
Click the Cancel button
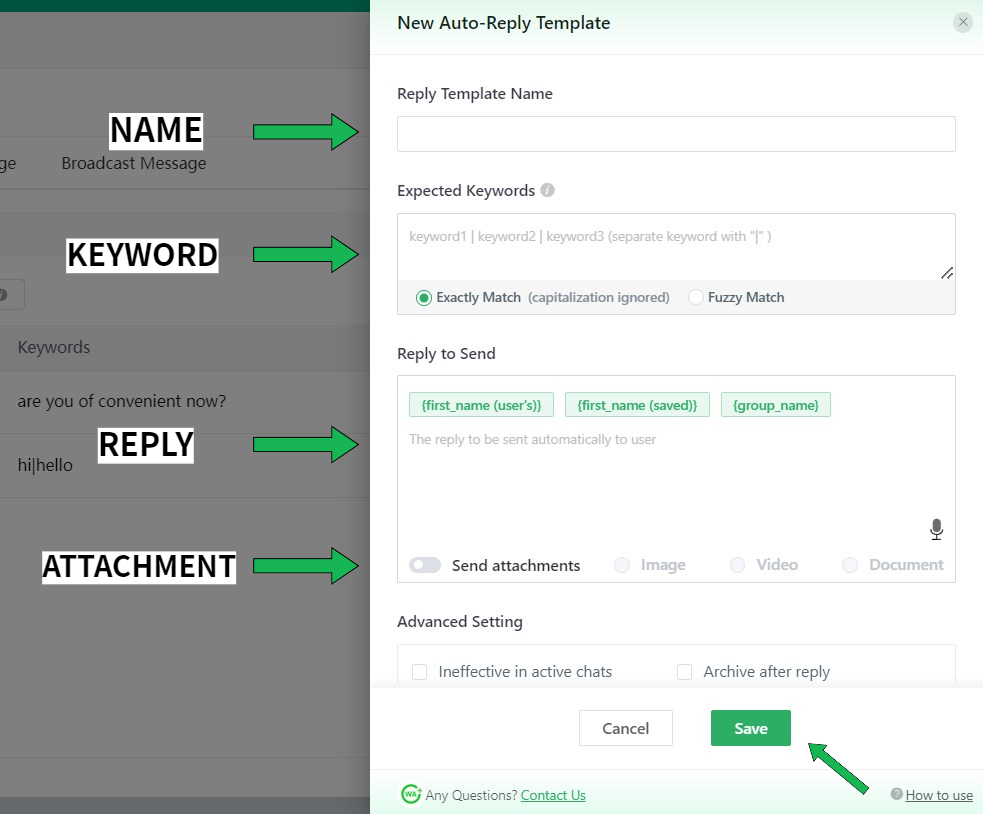click(626, 728)
